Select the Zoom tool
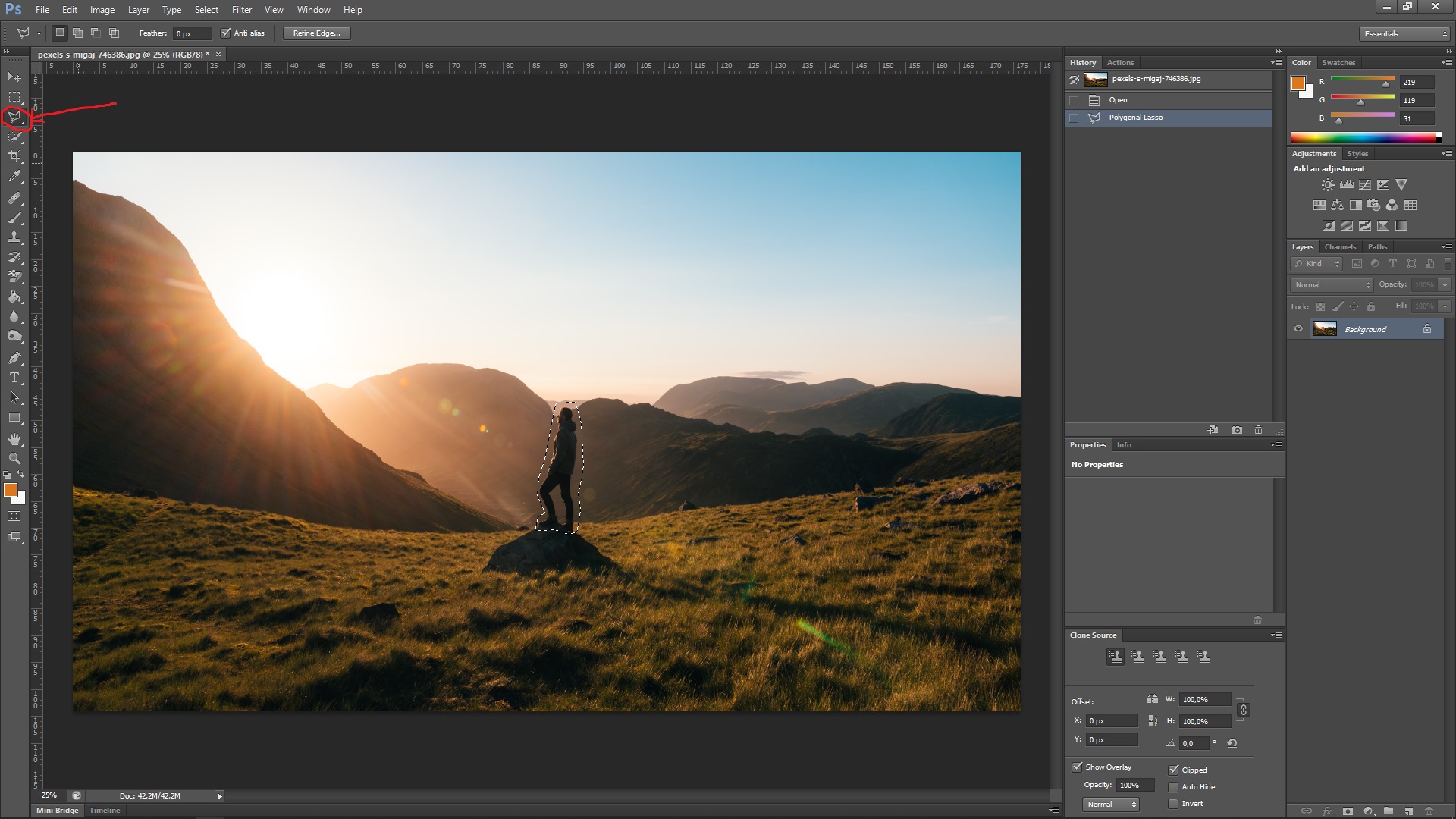 tap(14, 458)
